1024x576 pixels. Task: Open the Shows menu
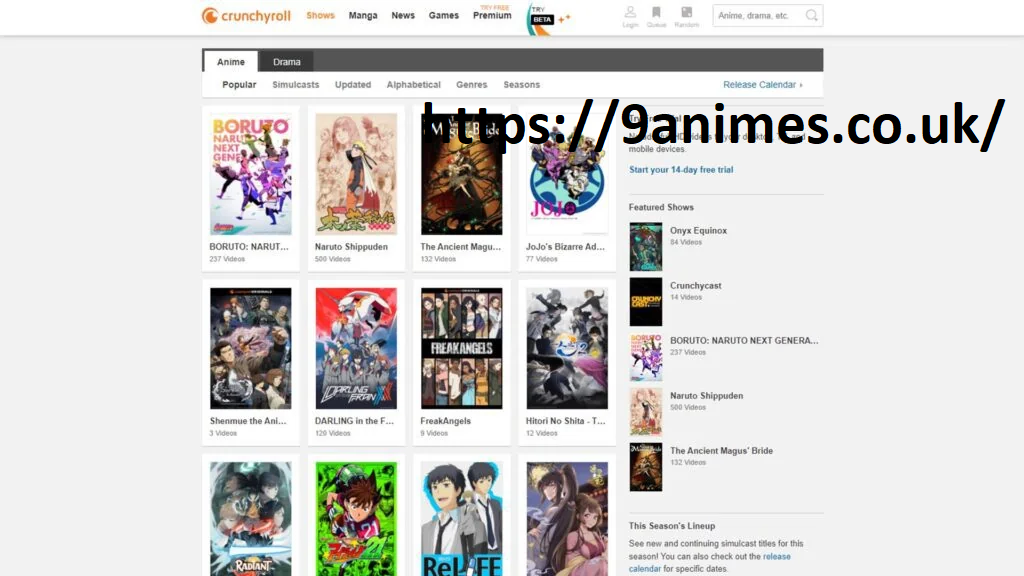click(320, 15)
